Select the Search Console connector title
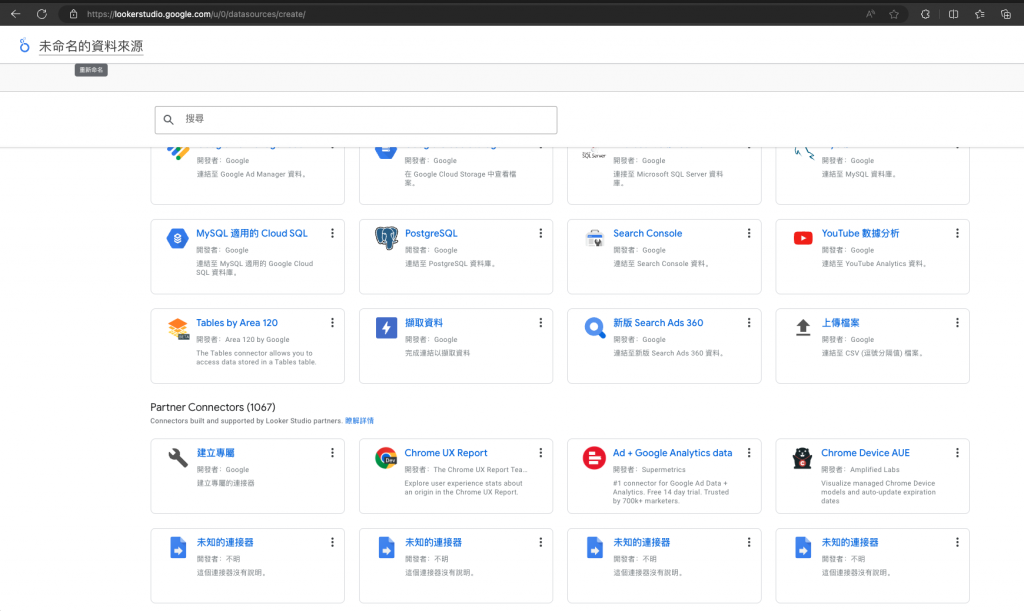The height and width of the screenshot is (611, 1024). [x=647, y=233]
